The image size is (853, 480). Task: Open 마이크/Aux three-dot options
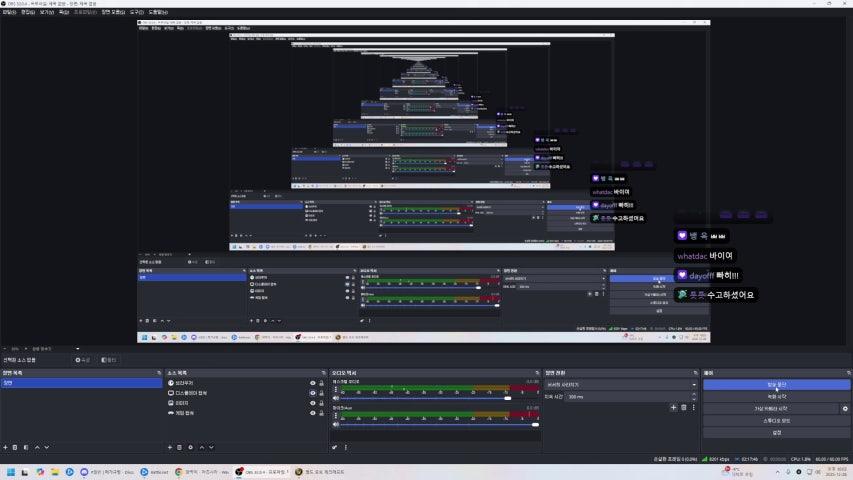336,416
